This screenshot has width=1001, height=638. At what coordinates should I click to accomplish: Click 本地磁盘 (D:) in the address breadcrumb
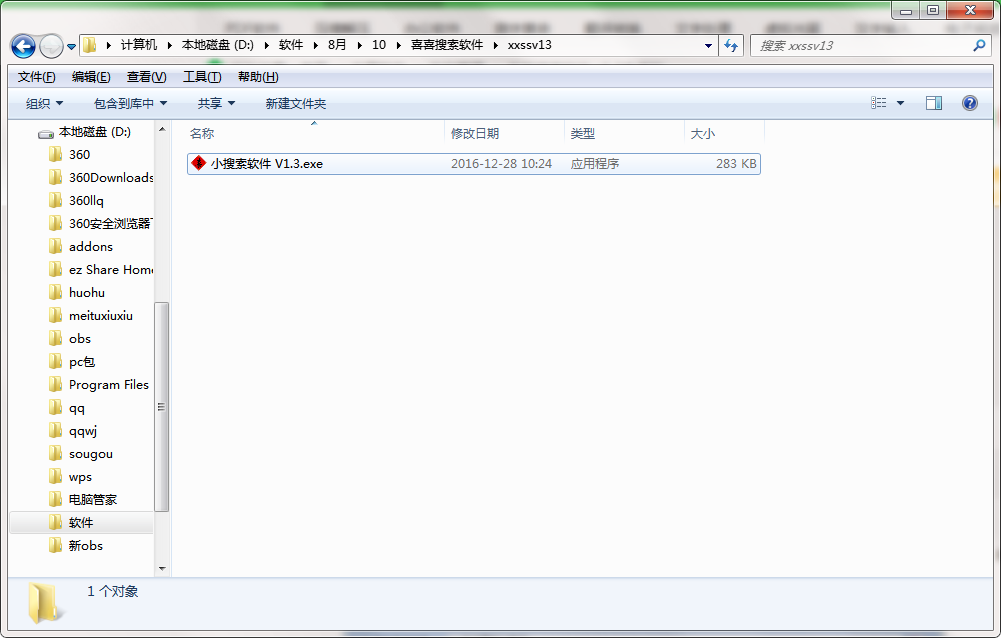click(218, 45)
